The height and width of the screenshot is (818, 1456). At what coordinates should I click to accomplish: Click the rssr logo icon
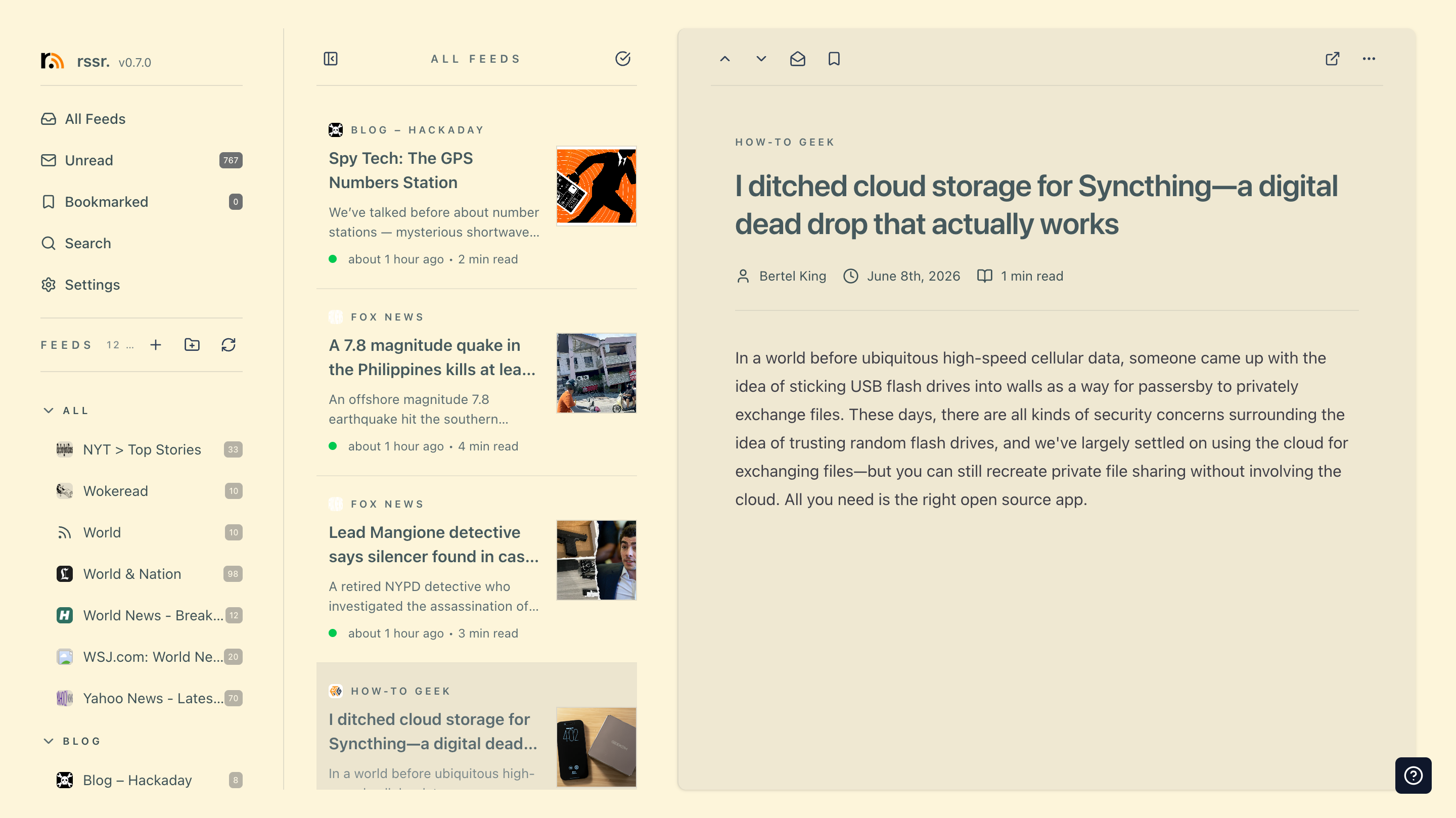(x=52, y=61)
